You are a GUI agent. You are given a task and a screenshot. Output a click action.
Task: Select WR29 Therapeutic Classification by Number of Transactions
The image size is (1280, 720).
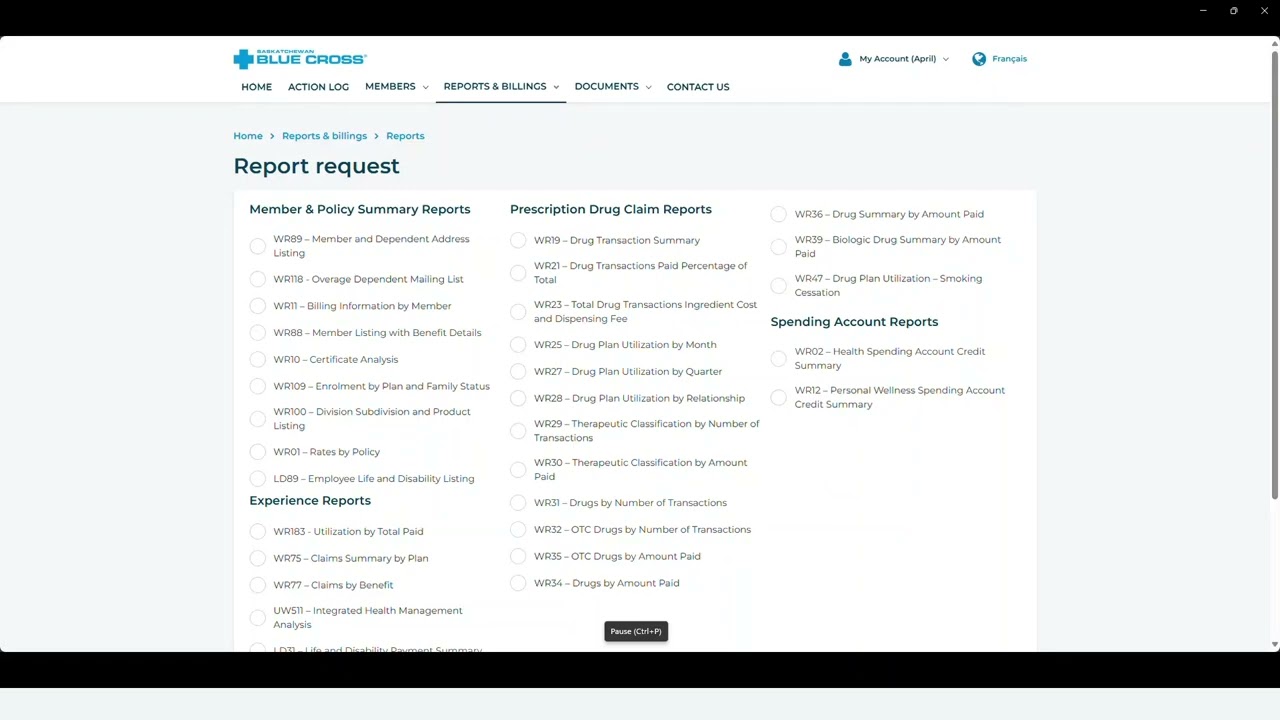point(518,431)
